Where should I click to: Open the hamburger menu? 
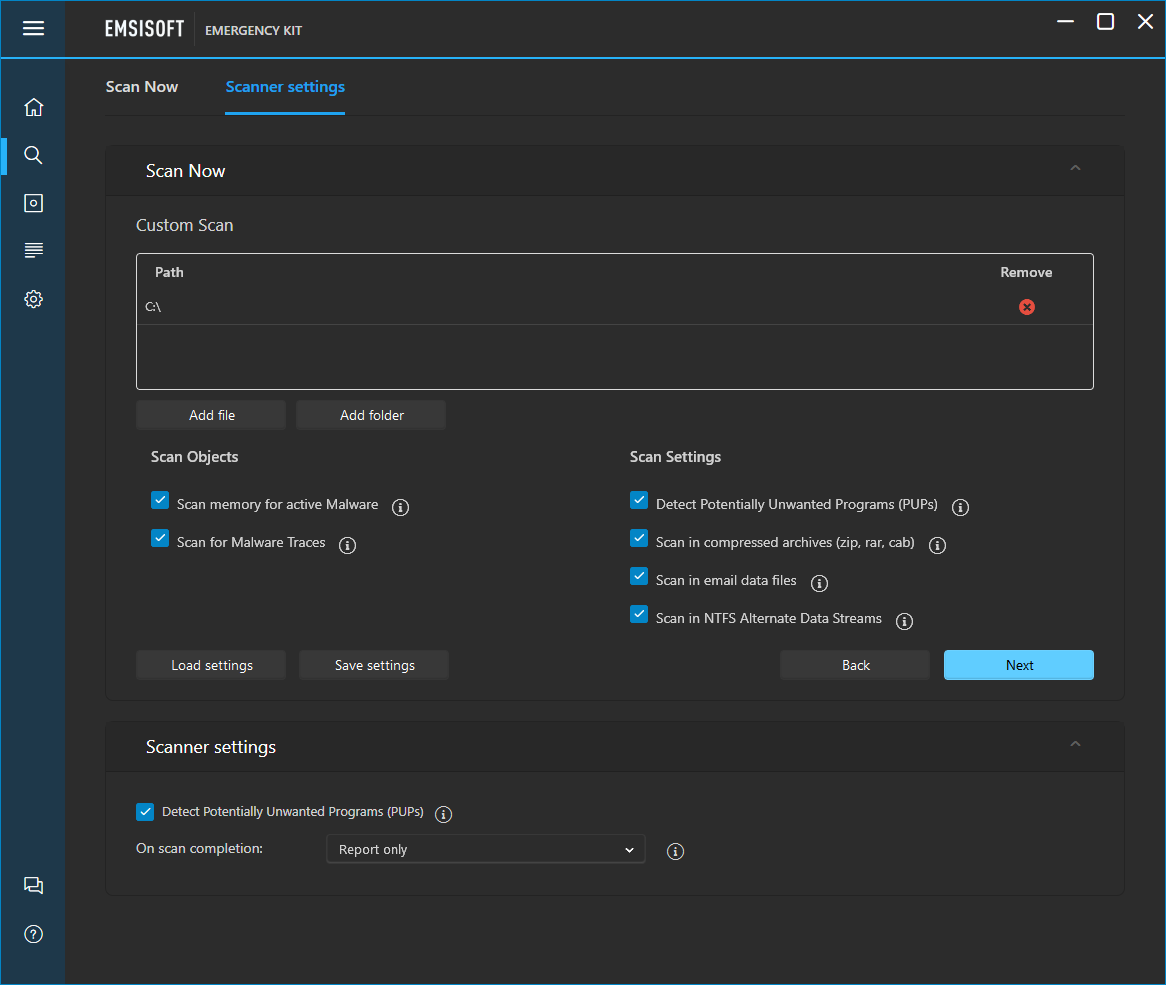click(33, 28)
